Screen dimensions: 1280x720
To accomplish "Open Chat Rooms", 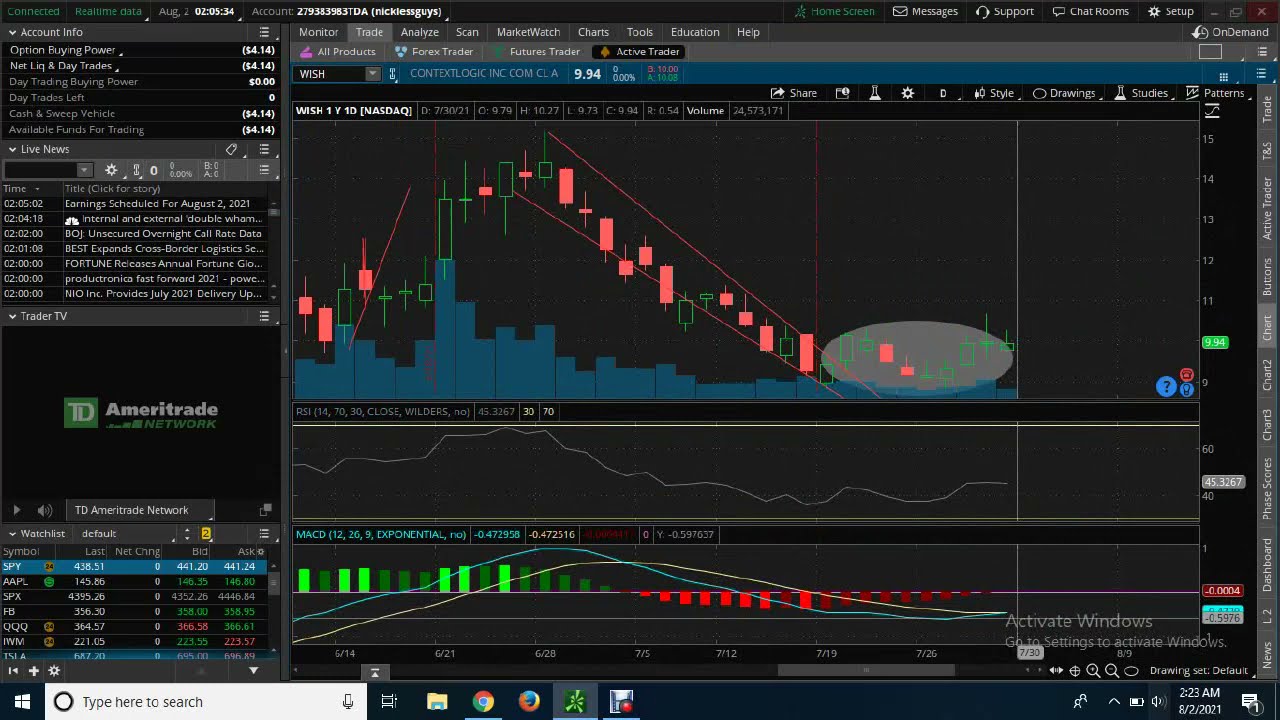I will [1090, 11].
